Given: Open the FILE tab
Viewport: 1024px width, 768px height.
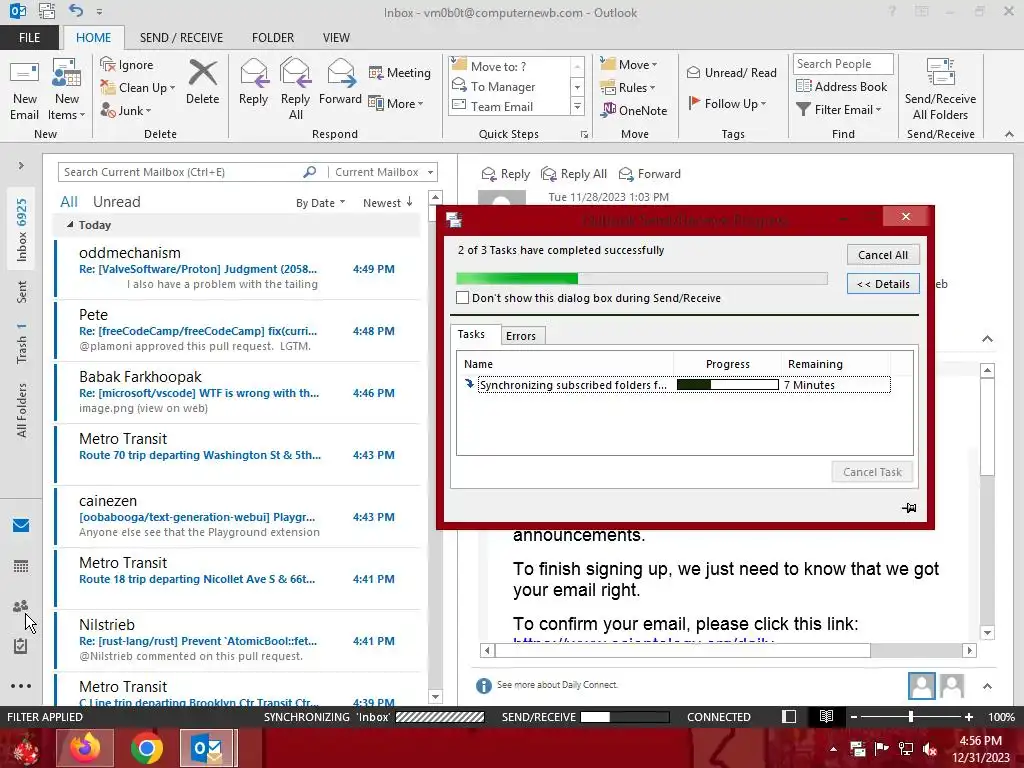Looking at the screenshot, I should point(29,38).
